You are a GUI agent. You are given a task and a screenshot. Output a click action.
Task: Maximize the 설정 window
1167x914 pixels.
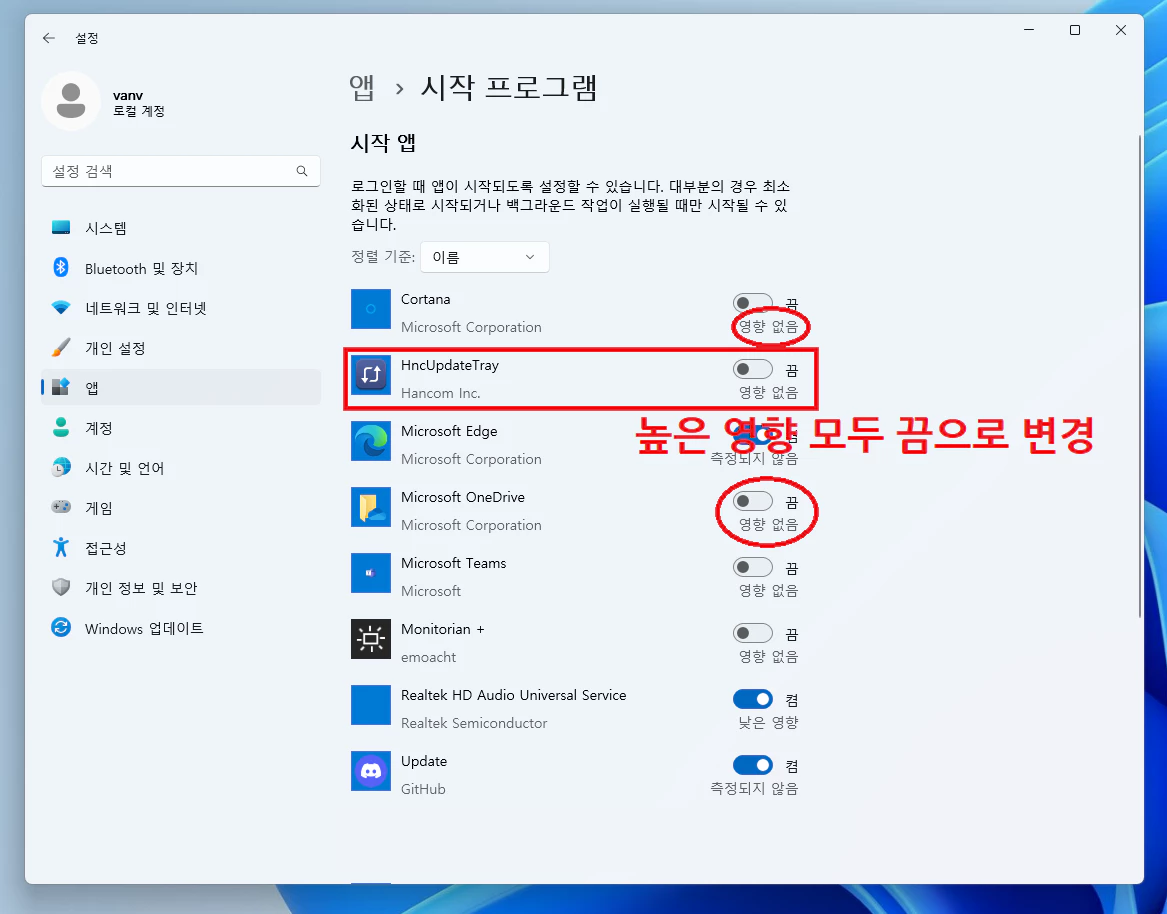pyautogui.click(x=1075, y=30)
